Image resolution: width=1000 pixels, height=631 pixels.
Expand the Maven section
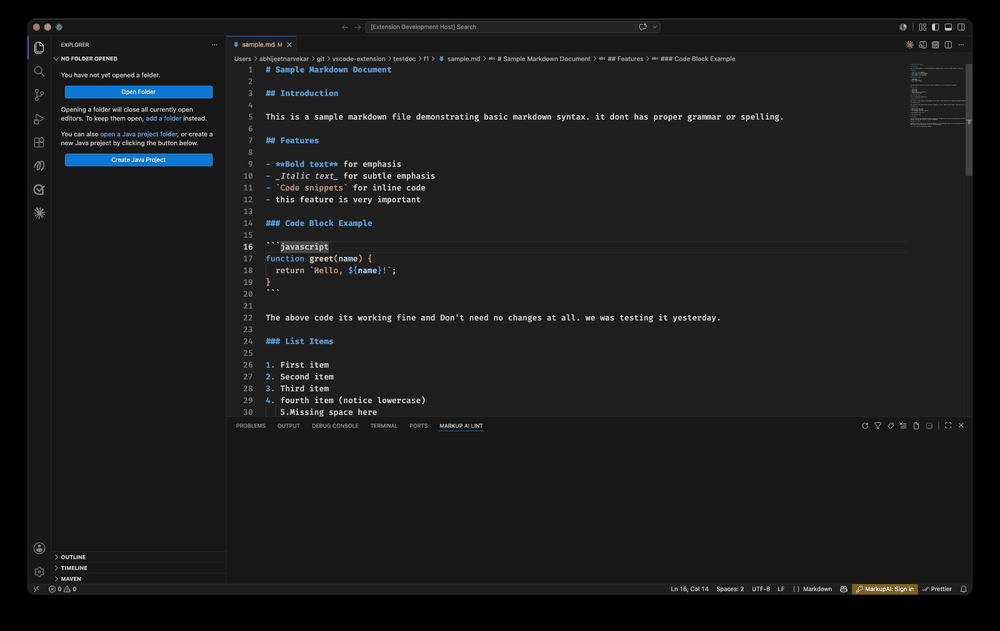click(70, 579)
